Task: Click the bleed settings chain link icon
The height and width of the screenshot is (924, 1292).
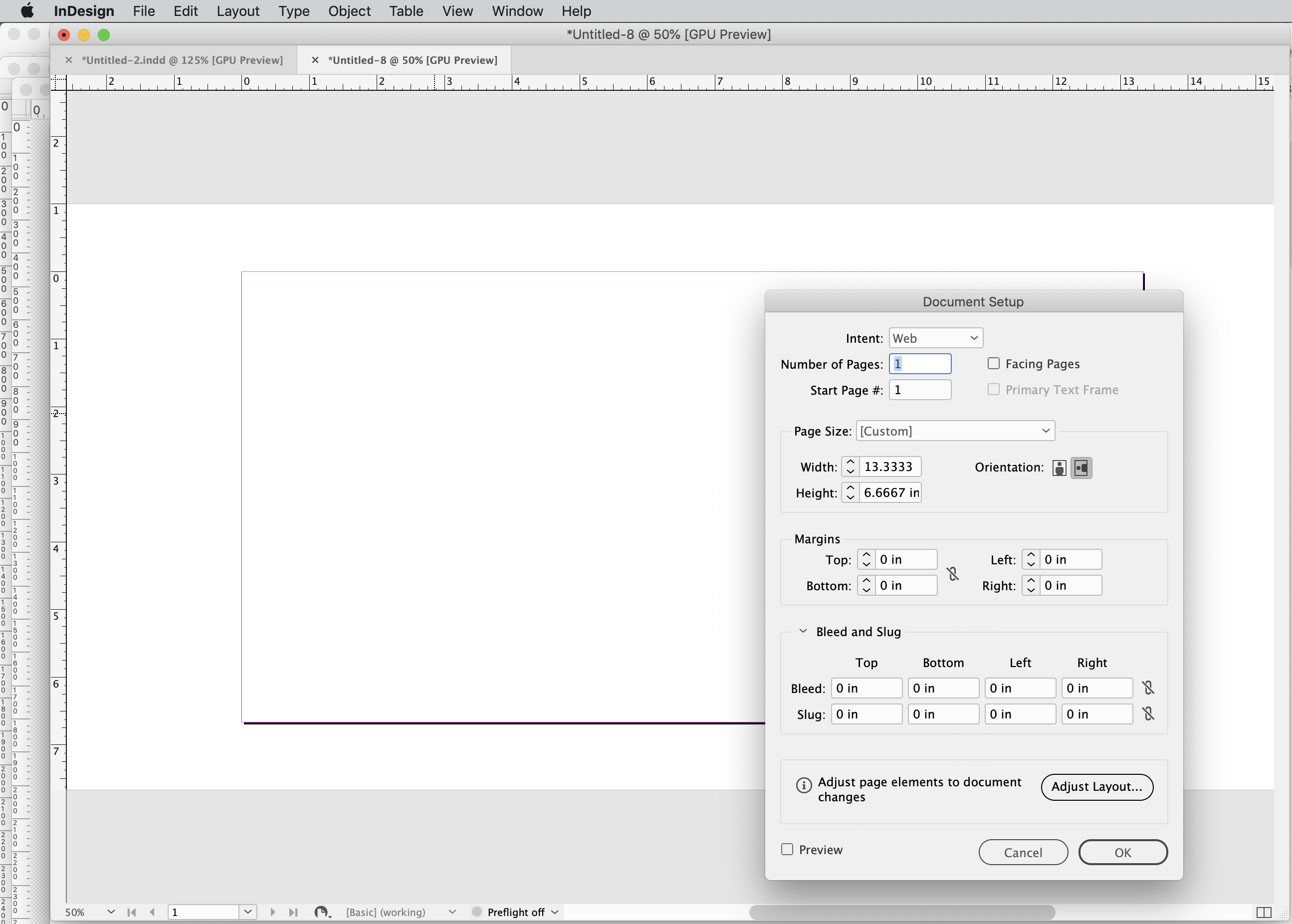Action: [x=1149, y=688]
